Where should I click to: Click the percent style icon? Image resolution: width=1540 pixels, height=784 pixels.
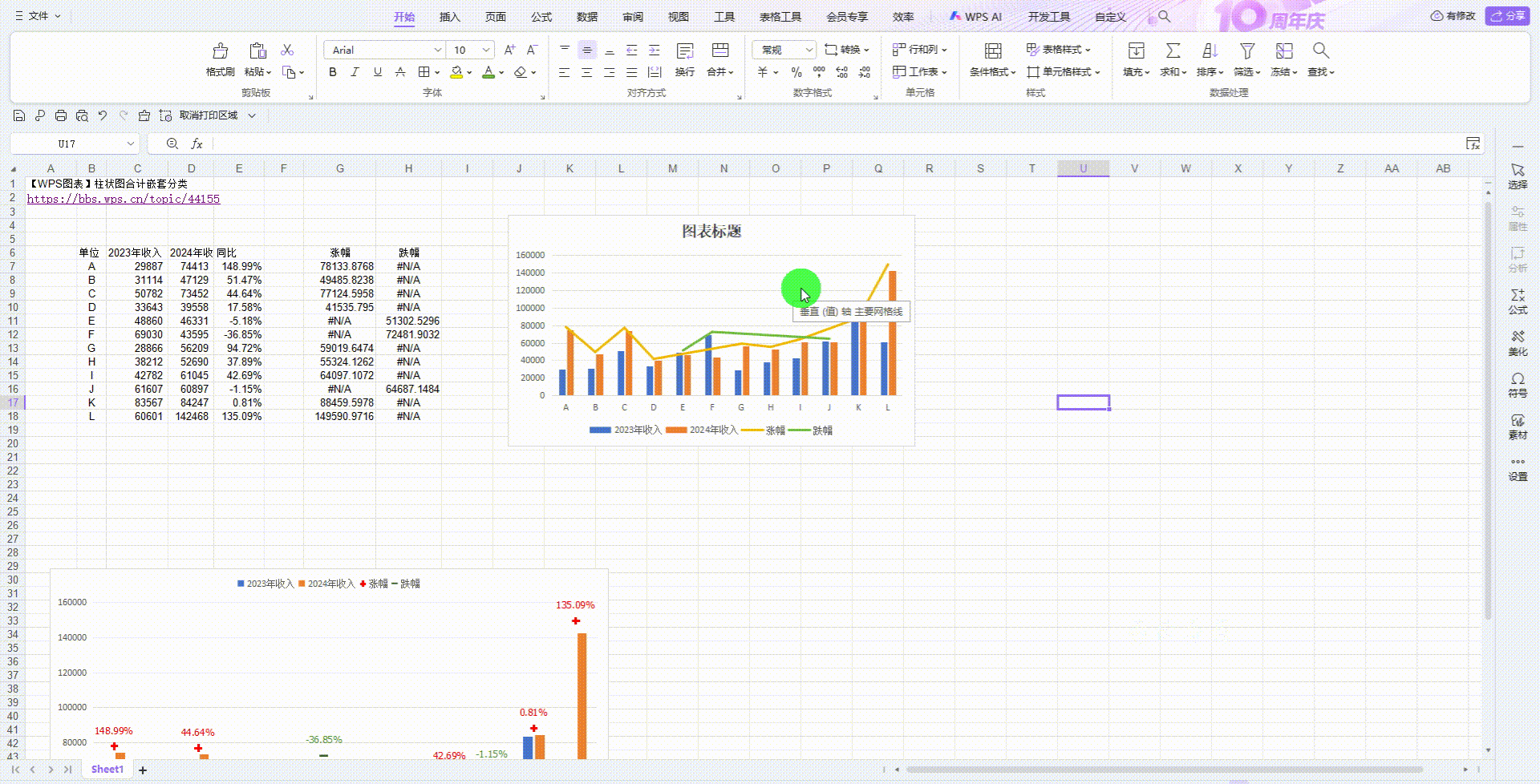[x=796, y=72]
